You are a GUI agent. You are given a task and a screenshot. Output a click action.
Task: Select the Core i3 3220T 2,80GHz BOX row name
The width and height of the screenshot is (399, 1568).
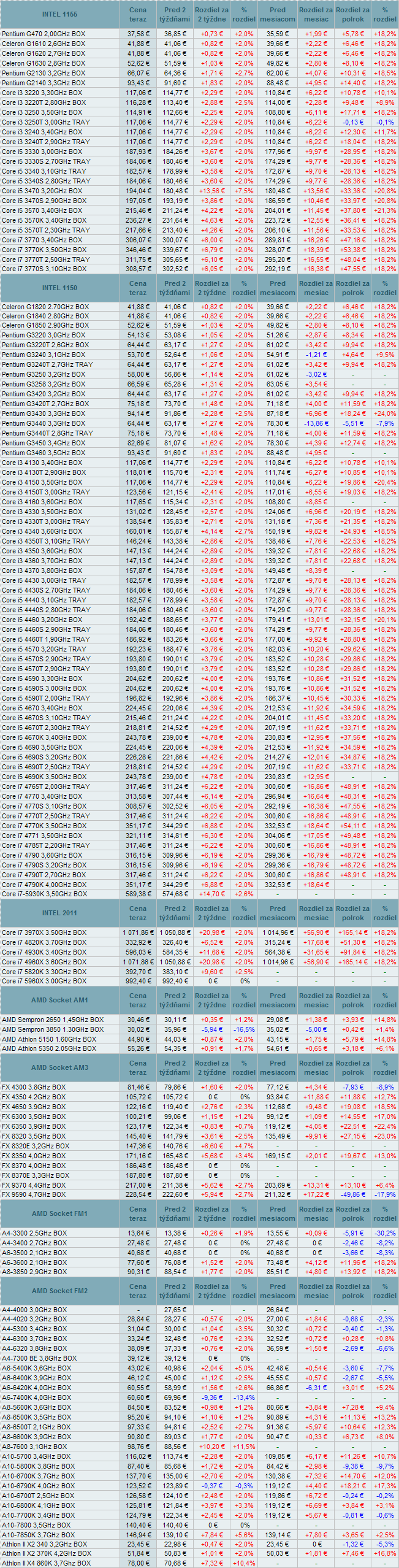point(44,102)
